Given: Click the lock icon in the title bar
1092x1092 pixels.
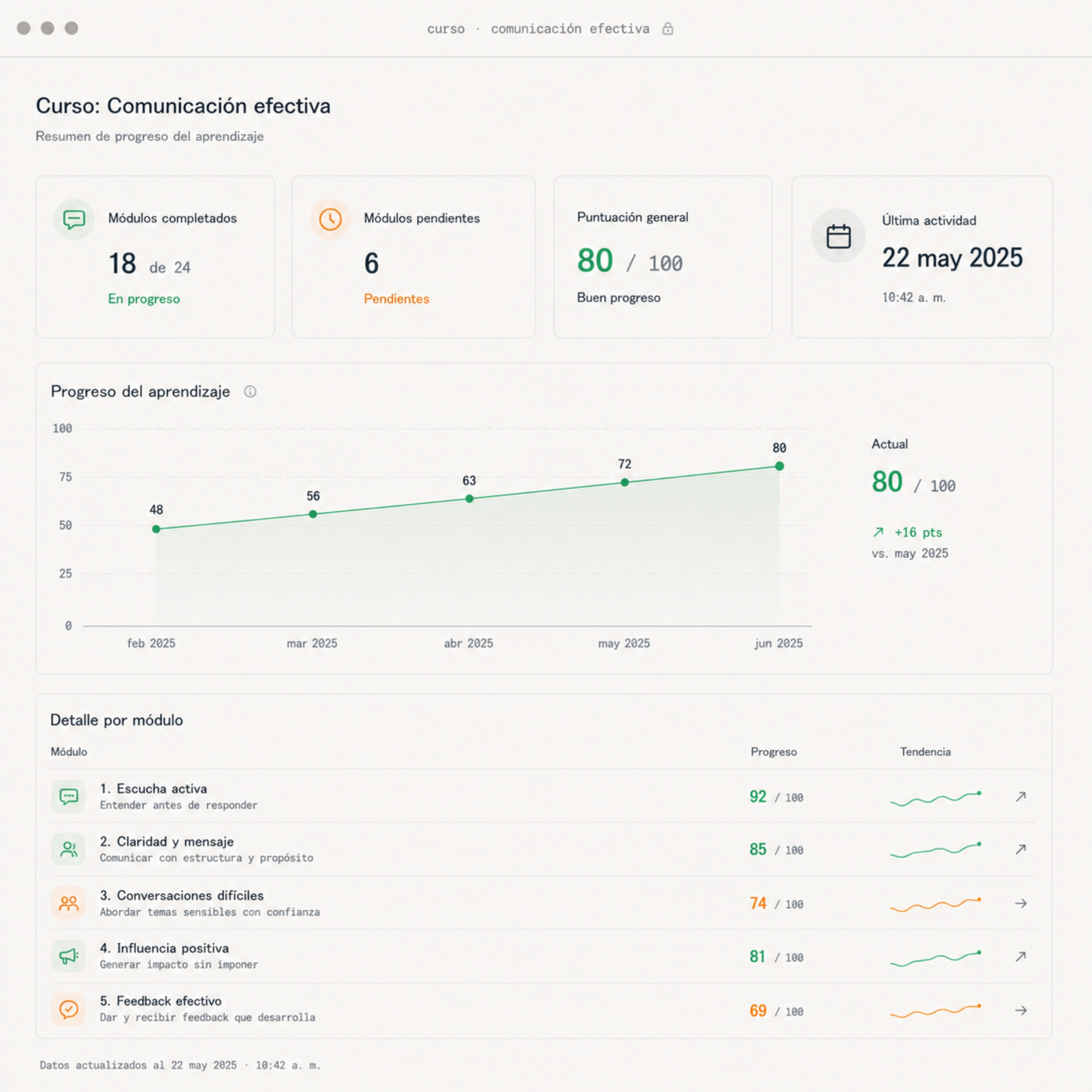Looking at the screenshot, I should click(668, 29).
